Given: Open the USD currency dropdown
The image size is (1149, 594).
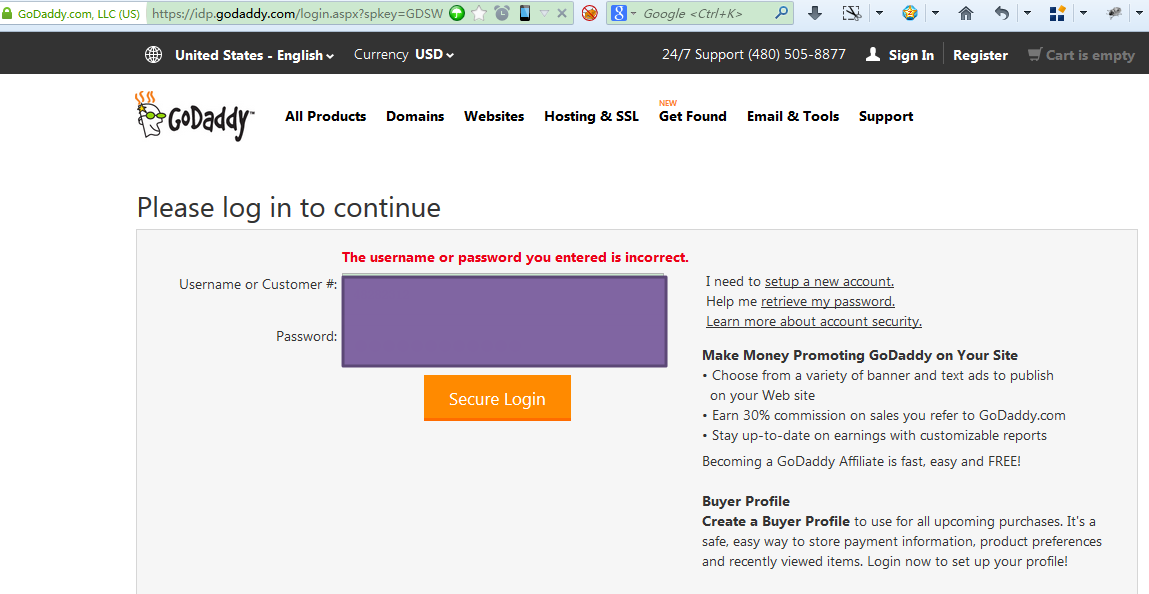Looking at the screenshot, I should [435, 54].
